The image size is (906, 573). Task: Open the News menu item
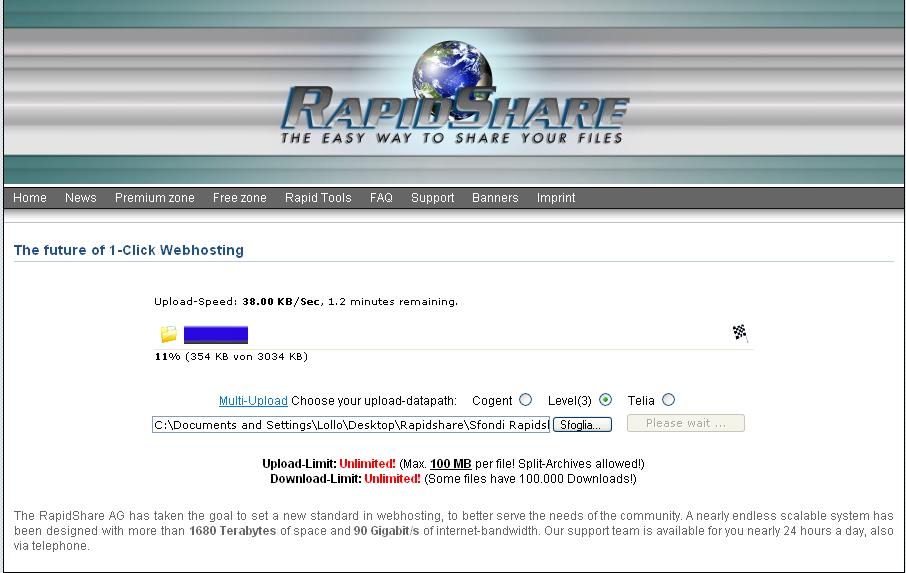80,198
